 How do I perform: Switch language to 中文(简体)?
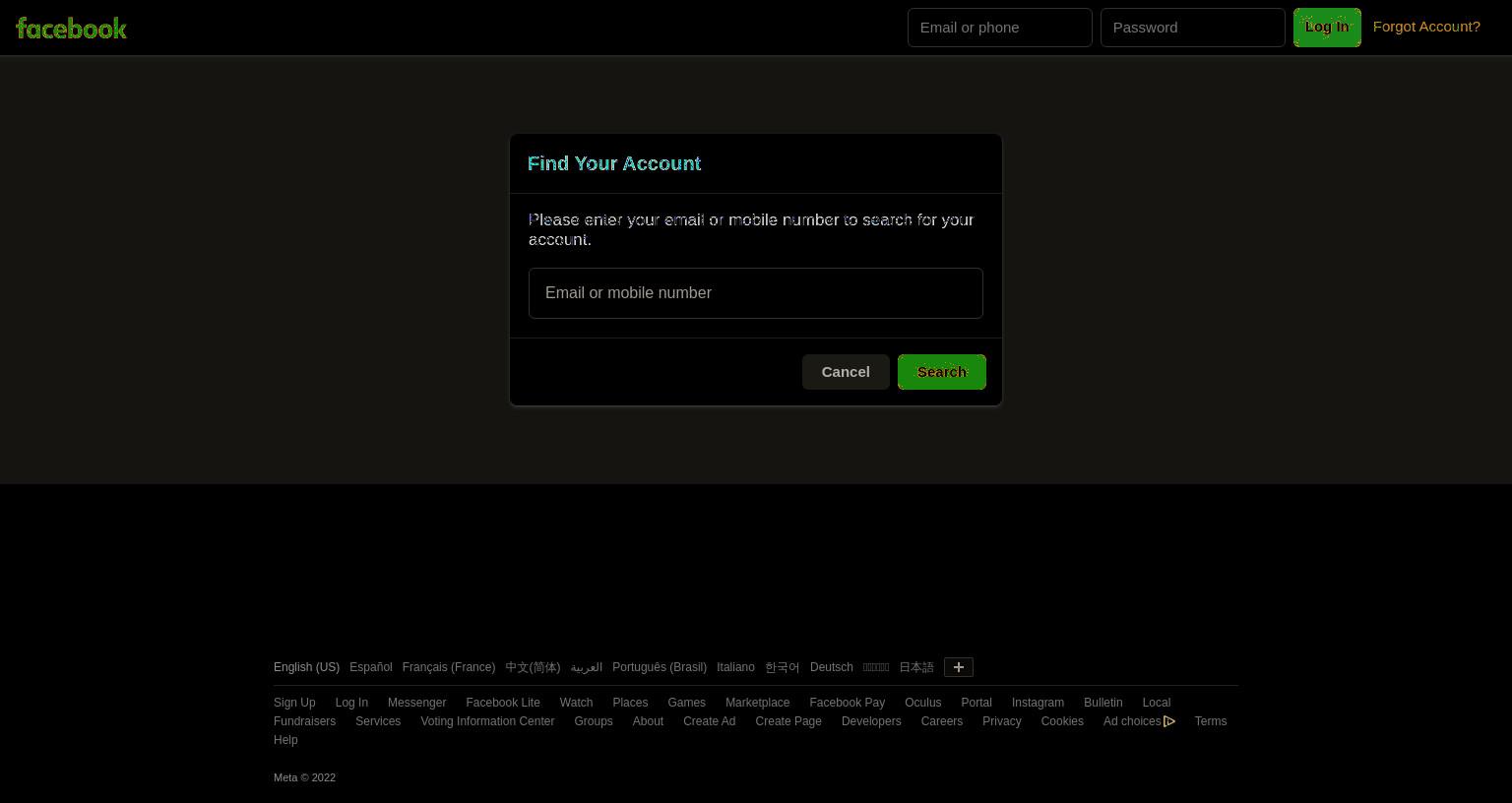click(533, 667)
